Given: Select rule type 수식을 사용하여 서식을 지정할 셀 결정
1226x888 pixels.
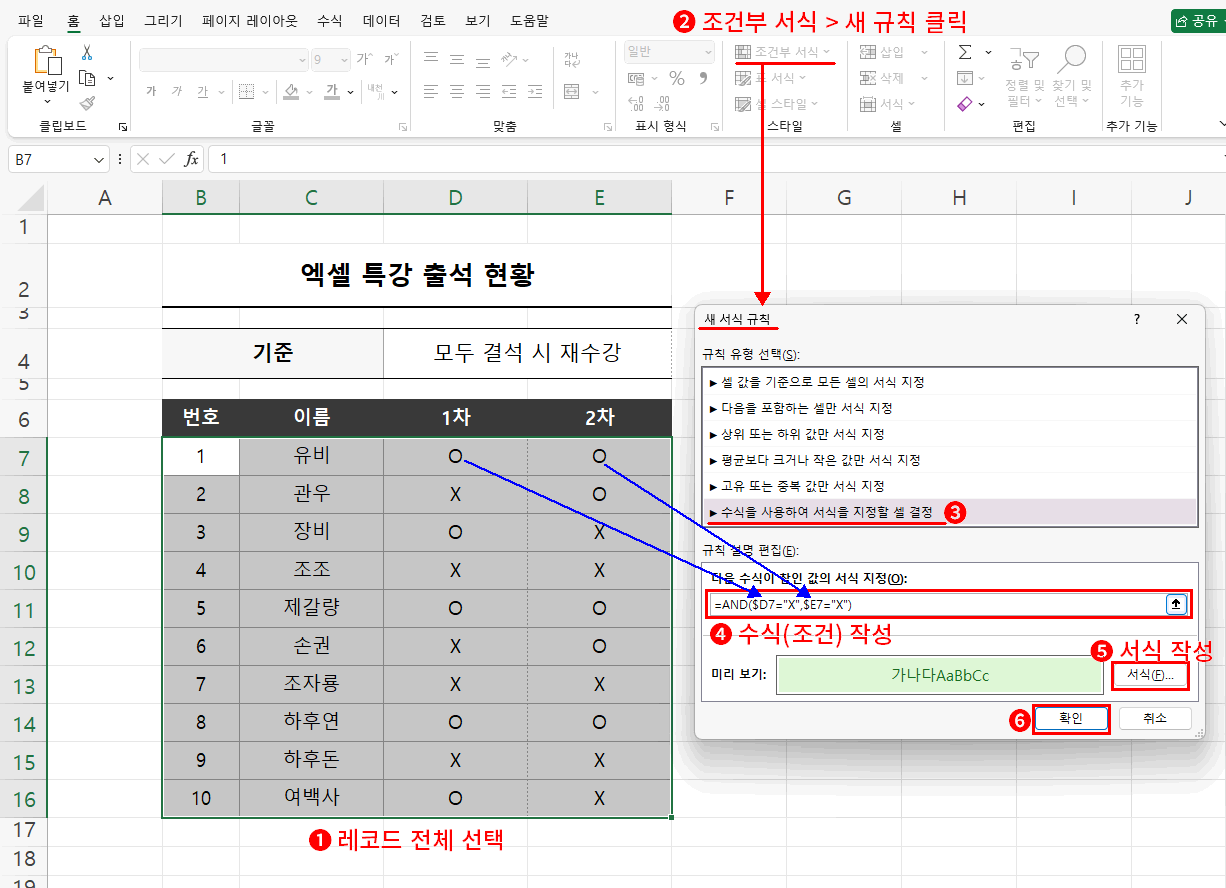Looking at the screenshot, I should coord(949,512).
